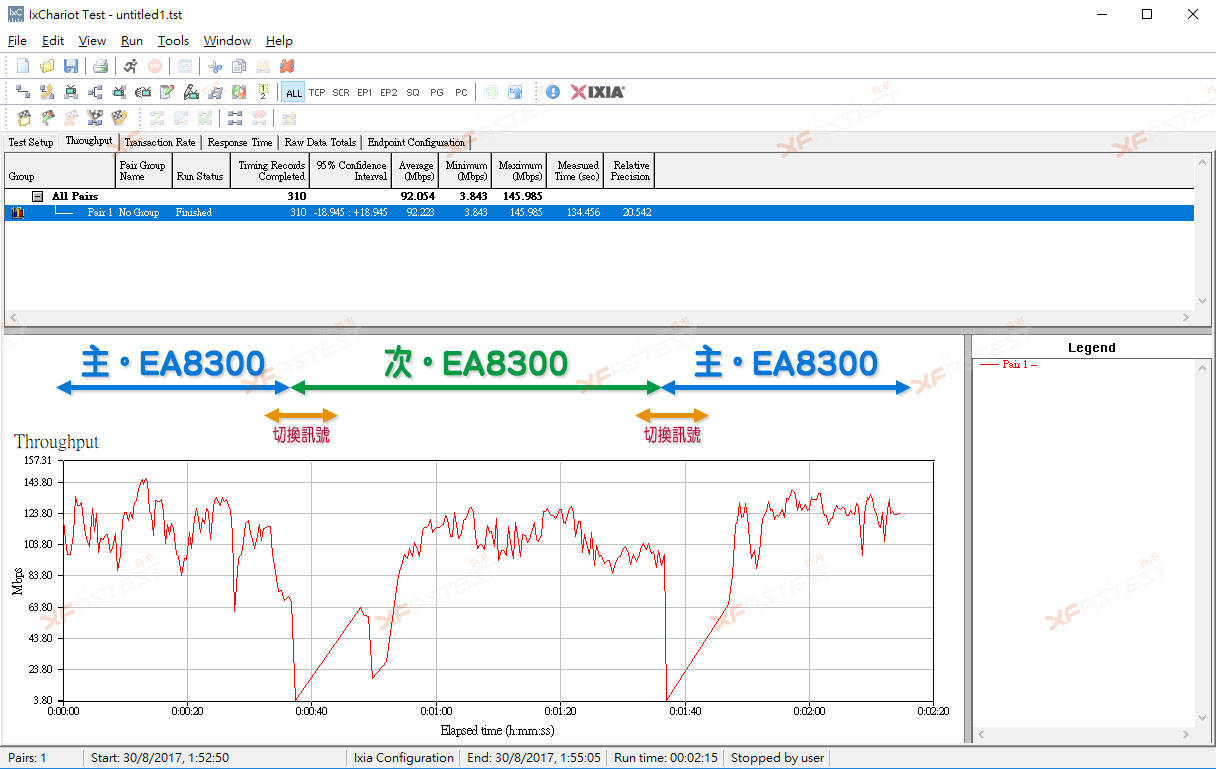1216x769 pixels.
Task: Click the Timing Records Completed column header
Action: (x=270, y=170)
